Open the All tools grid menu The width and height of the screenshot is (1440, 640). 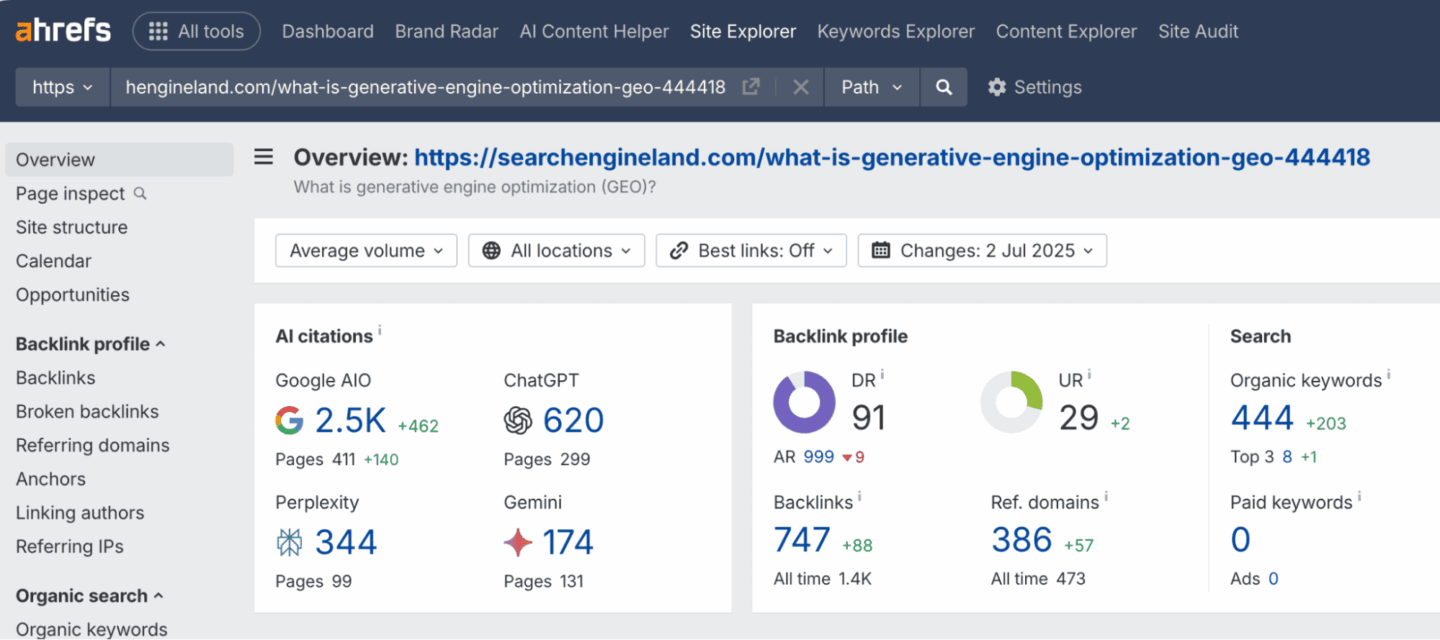tap(196, 31)
